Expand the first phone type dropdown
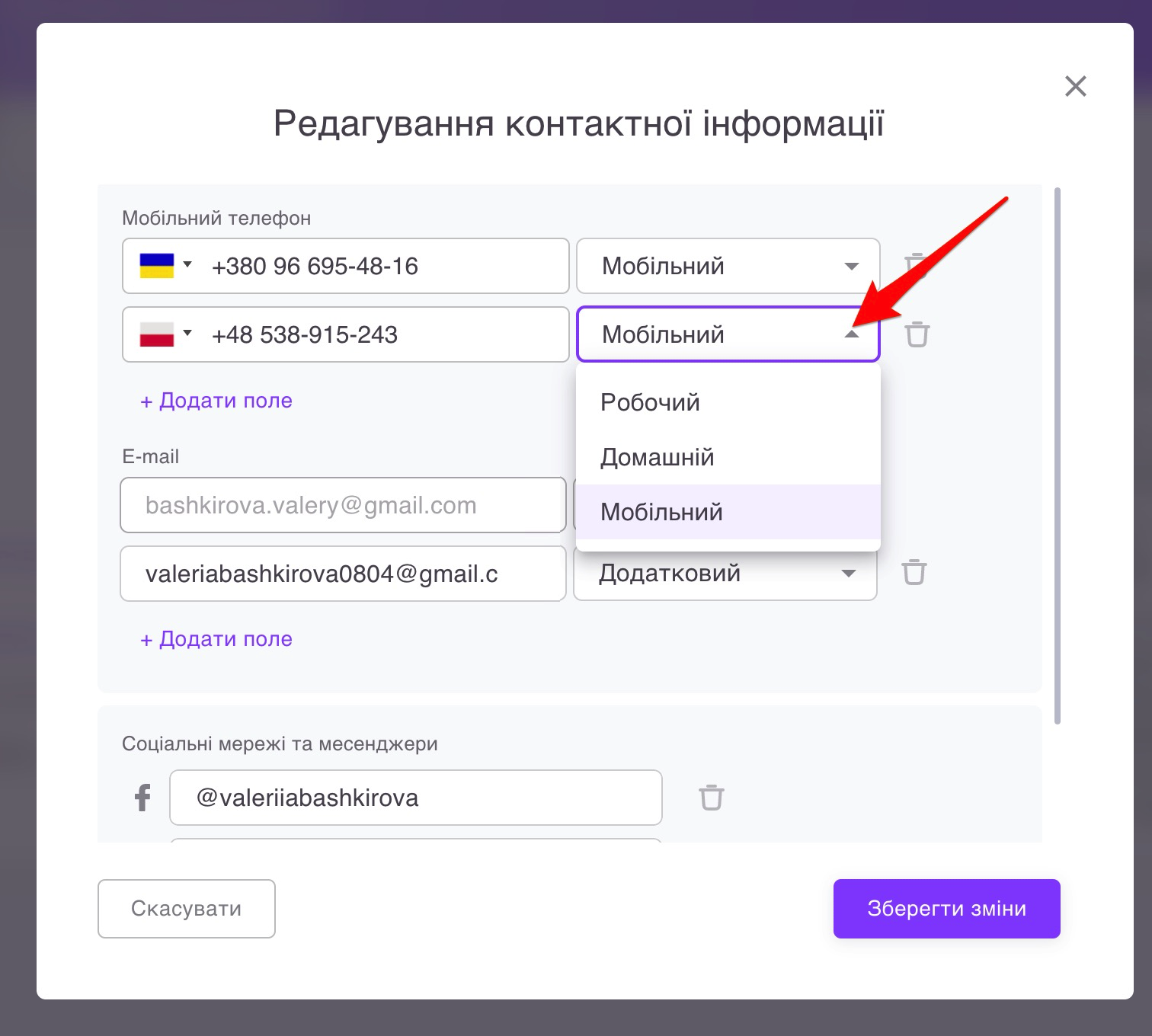Screen dimensions: 1152x1036 pos(728,266)
